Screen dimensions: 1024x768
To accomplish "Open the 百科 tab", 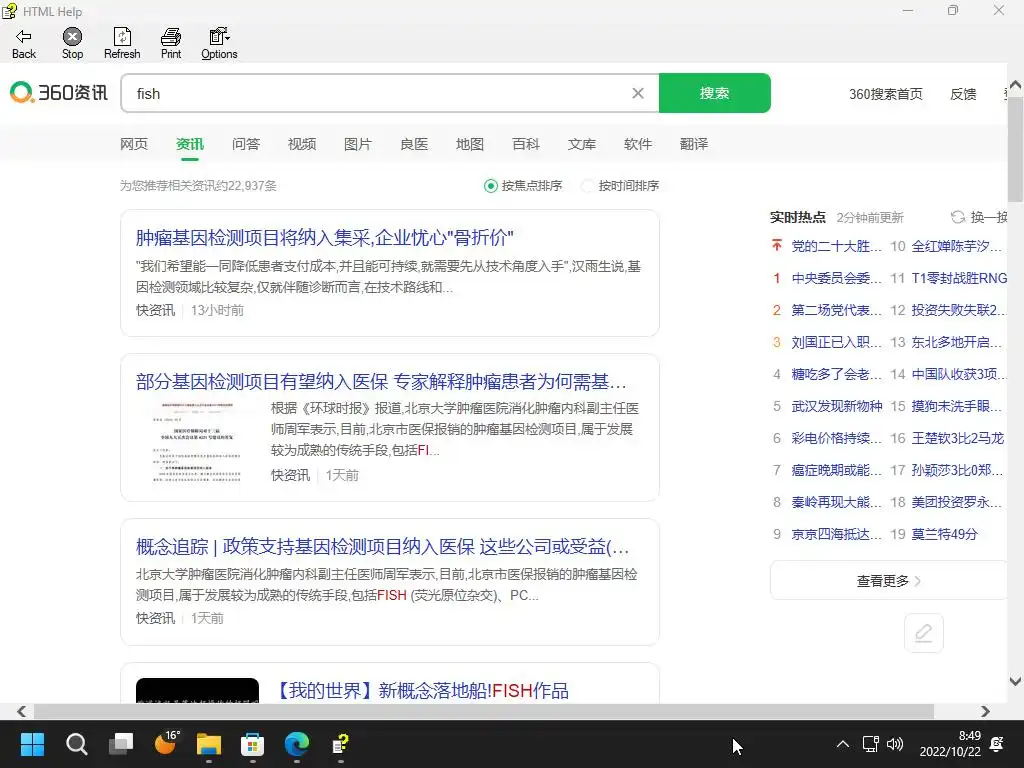I will [x=526, y=144].
